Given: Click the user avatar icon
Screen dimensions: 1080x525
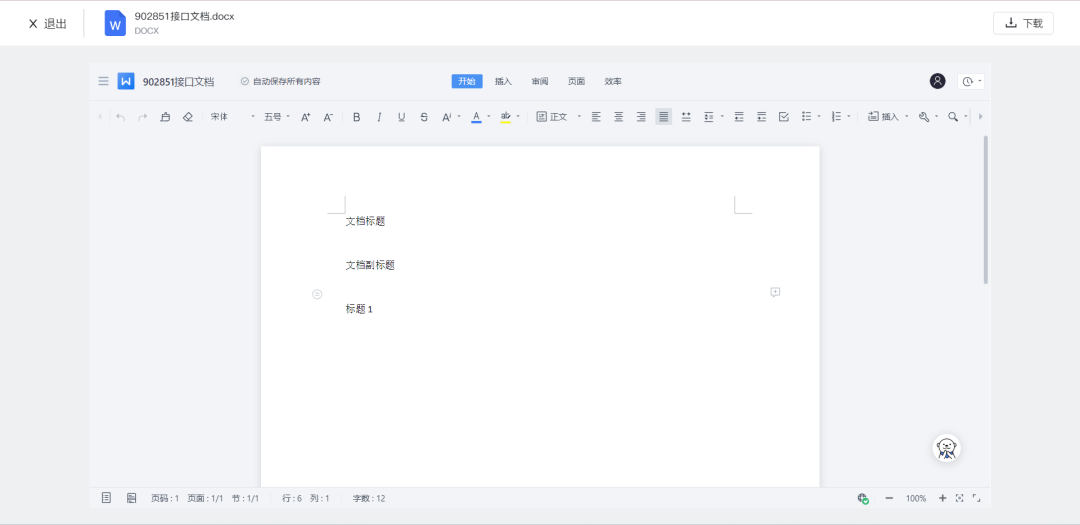Looking at the screenshot, I should (937, 81).
